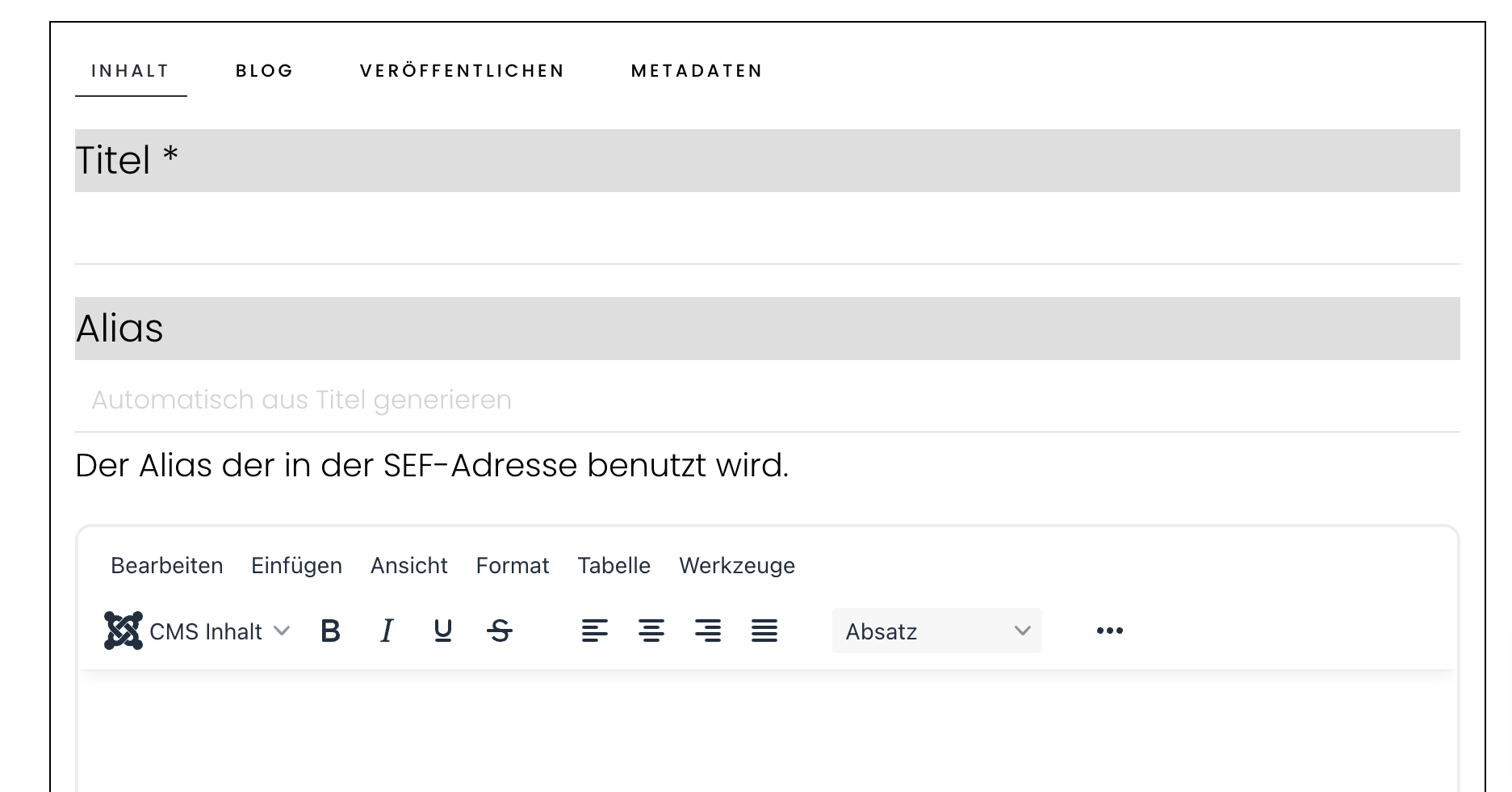Open the Tabelle menu

pyautogui.click(x=614, y=565)
